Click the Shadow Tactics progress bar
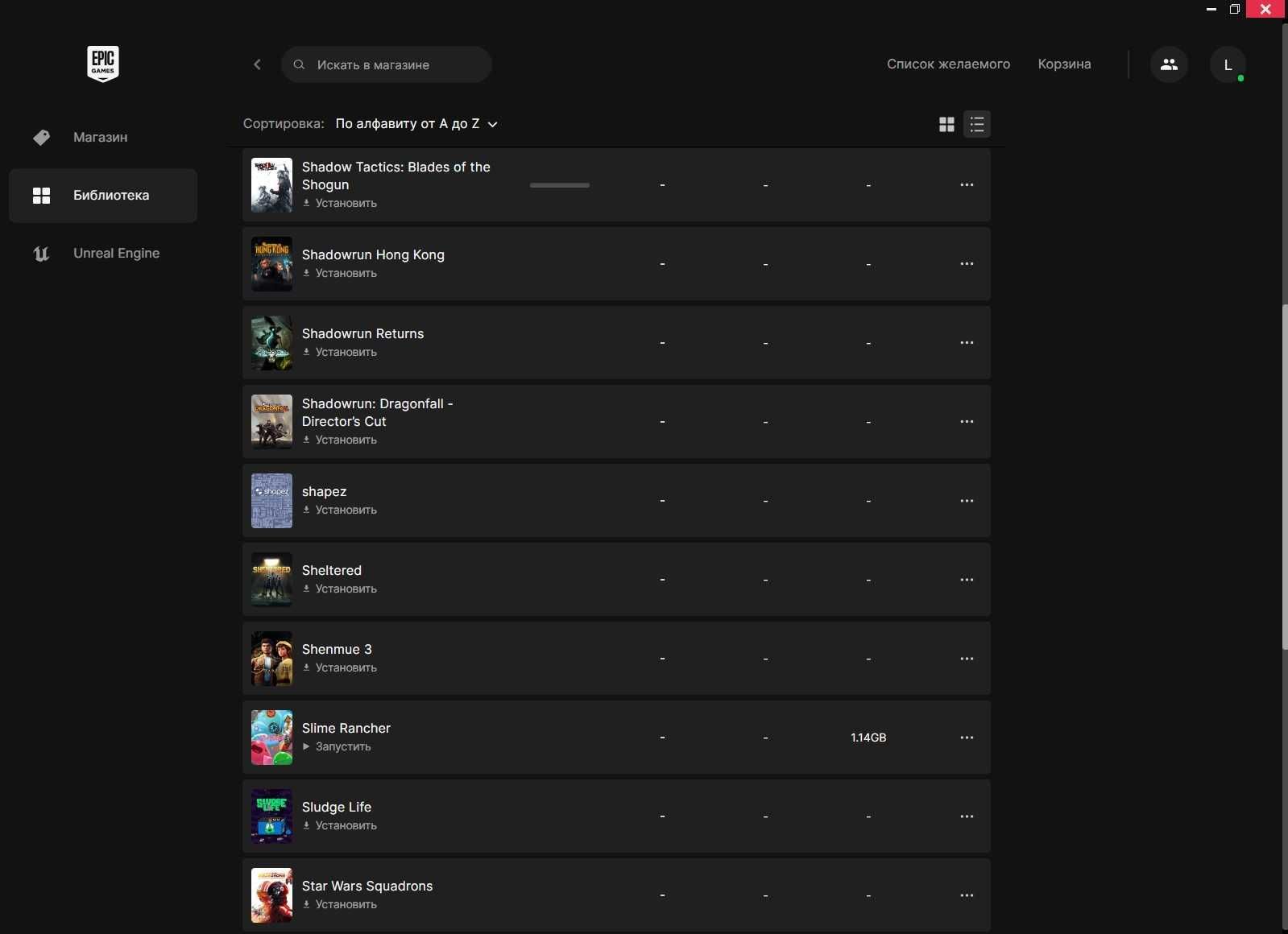1288x934 pixels. click(560, 185)
